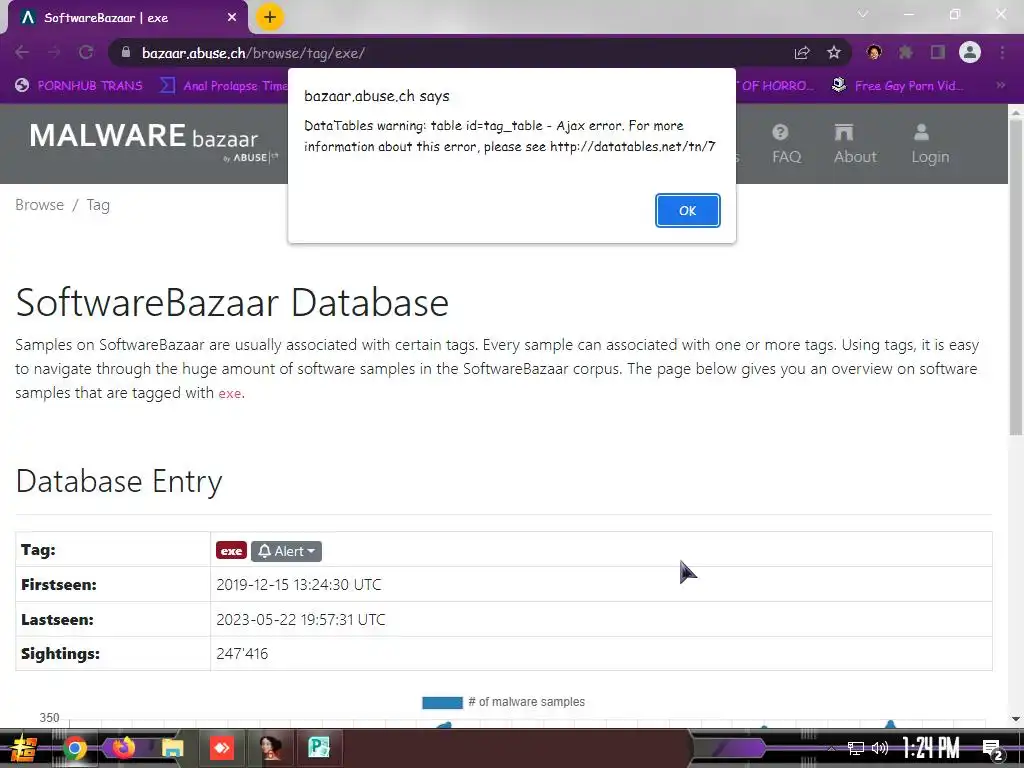
Task: Open File Explorer from the taskbar
Action: 172,748
